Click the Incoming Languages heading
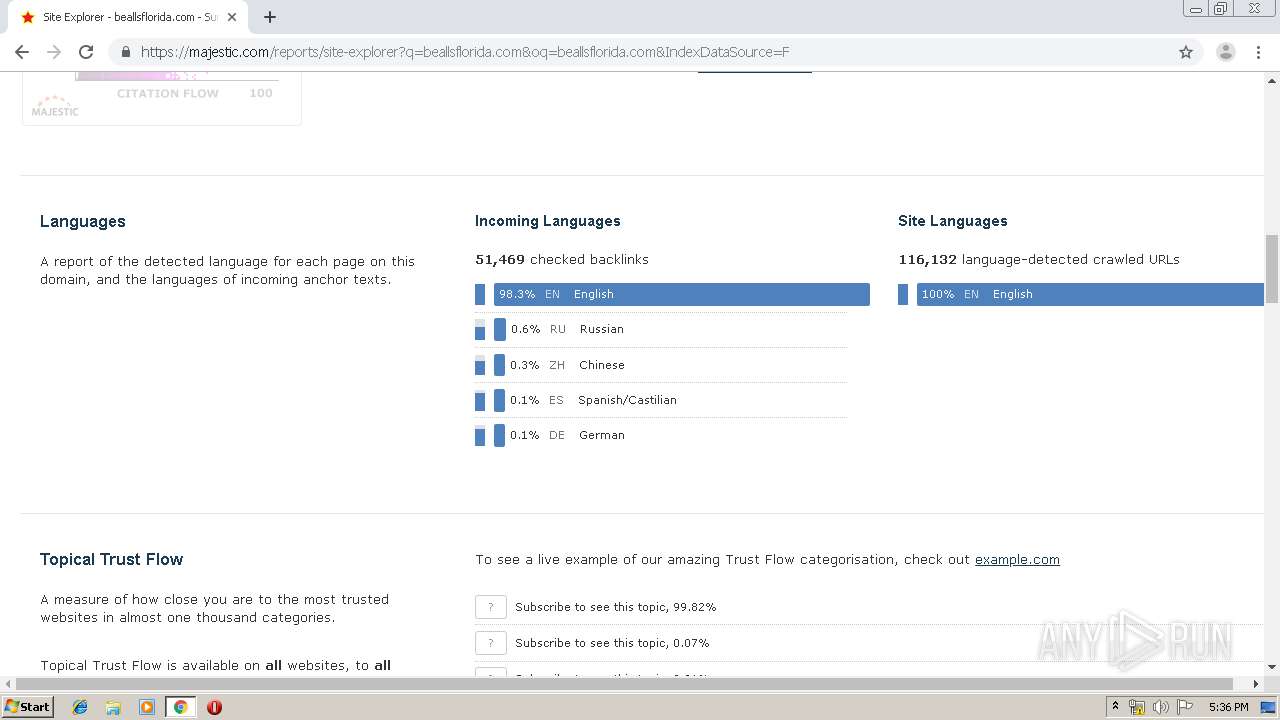Screen dimensions: 1280x720 pyautogui.click(x=547, y=221)
